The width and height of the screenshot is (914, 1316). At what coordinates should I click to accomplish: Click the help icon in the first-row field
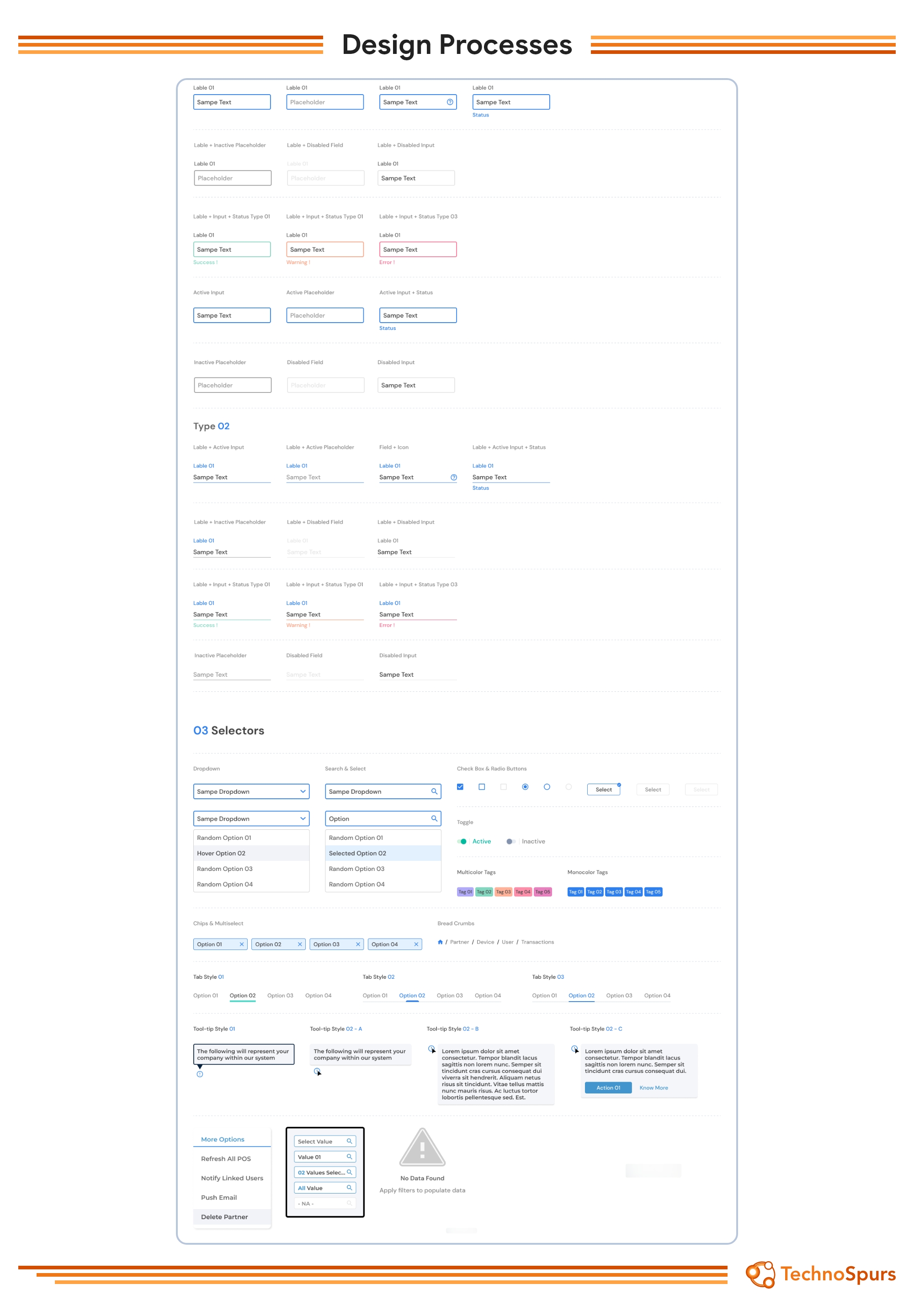coord(450,102)
